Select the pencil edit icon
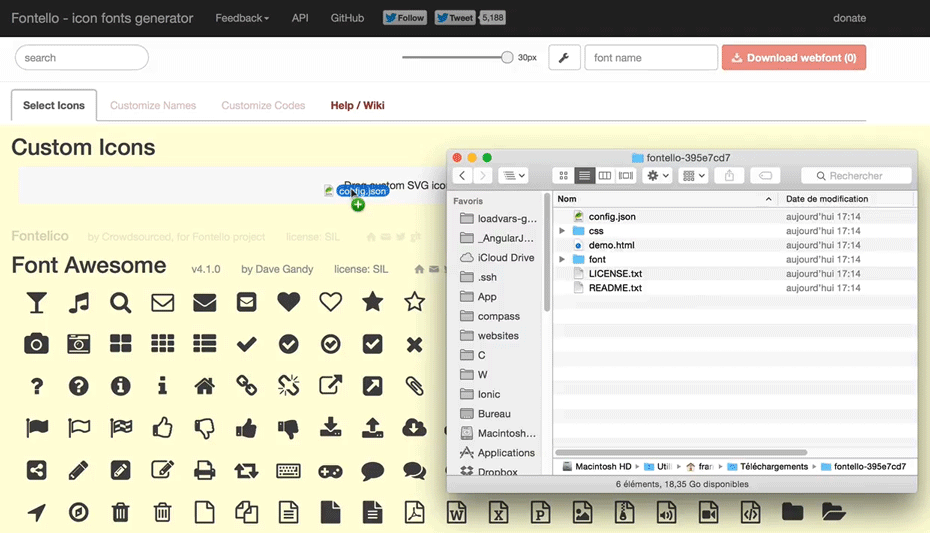Viewport: 930px width, 533px height. [78, 470]
